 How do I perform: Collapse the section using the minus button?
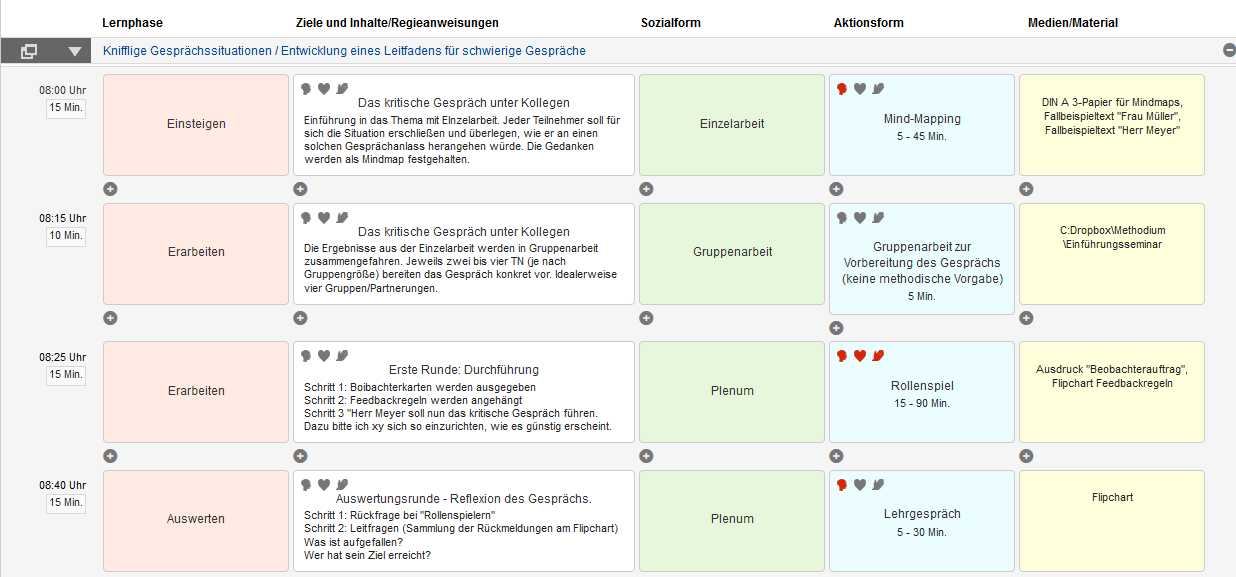click(x=1229, y=50)
